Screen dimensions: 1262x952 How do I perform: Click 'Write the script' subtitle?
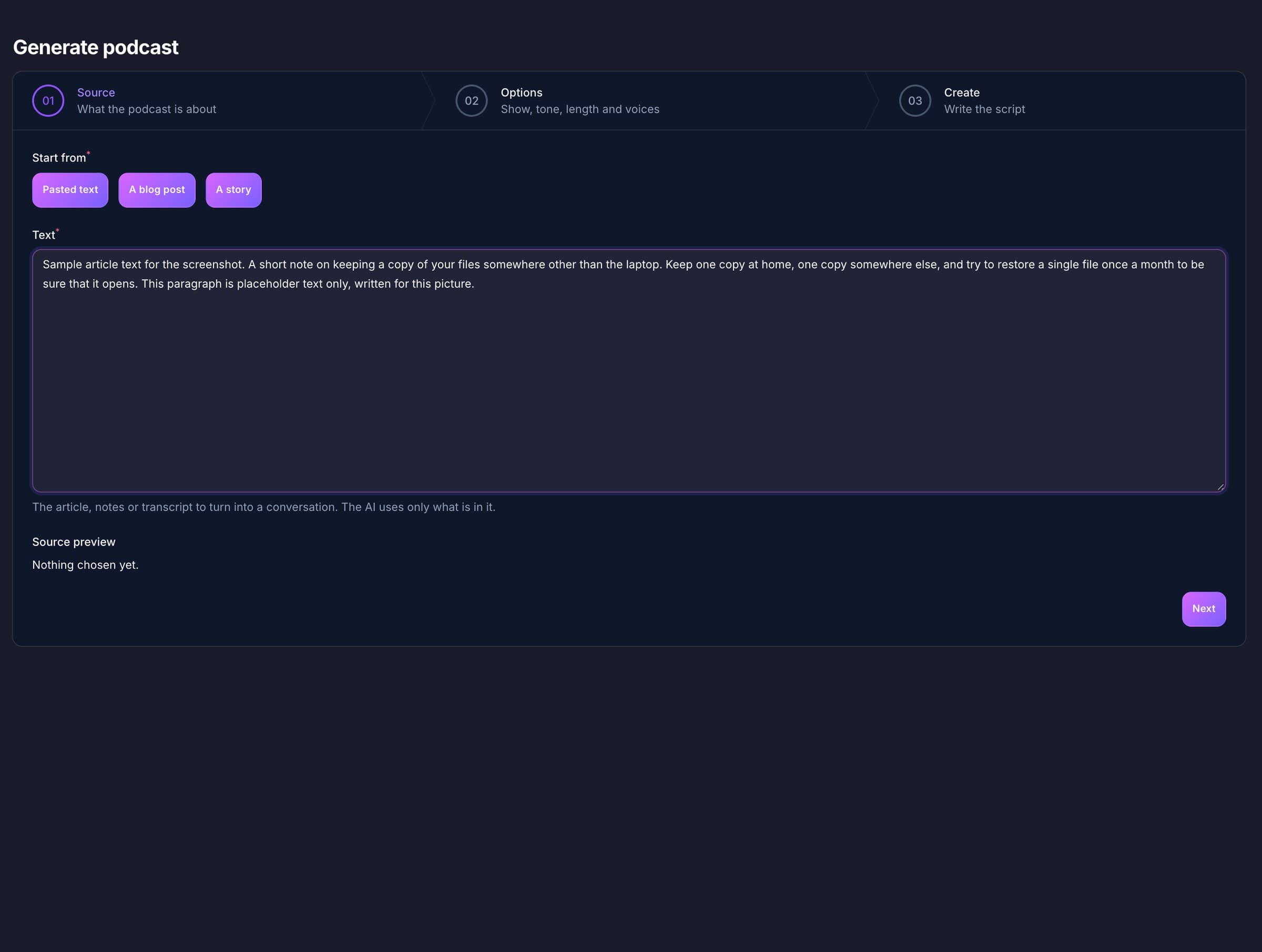click(985, 109)
